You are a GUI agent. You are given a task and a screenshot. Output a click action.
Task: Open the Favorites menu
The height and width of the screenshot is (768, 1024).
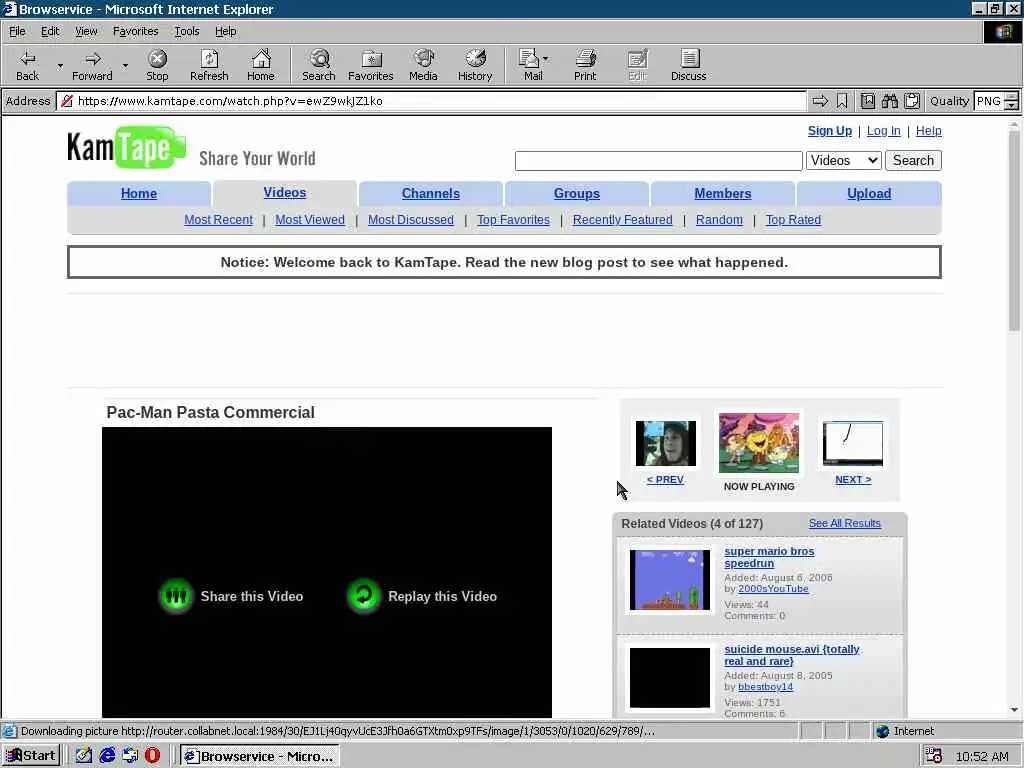point(135,31)
